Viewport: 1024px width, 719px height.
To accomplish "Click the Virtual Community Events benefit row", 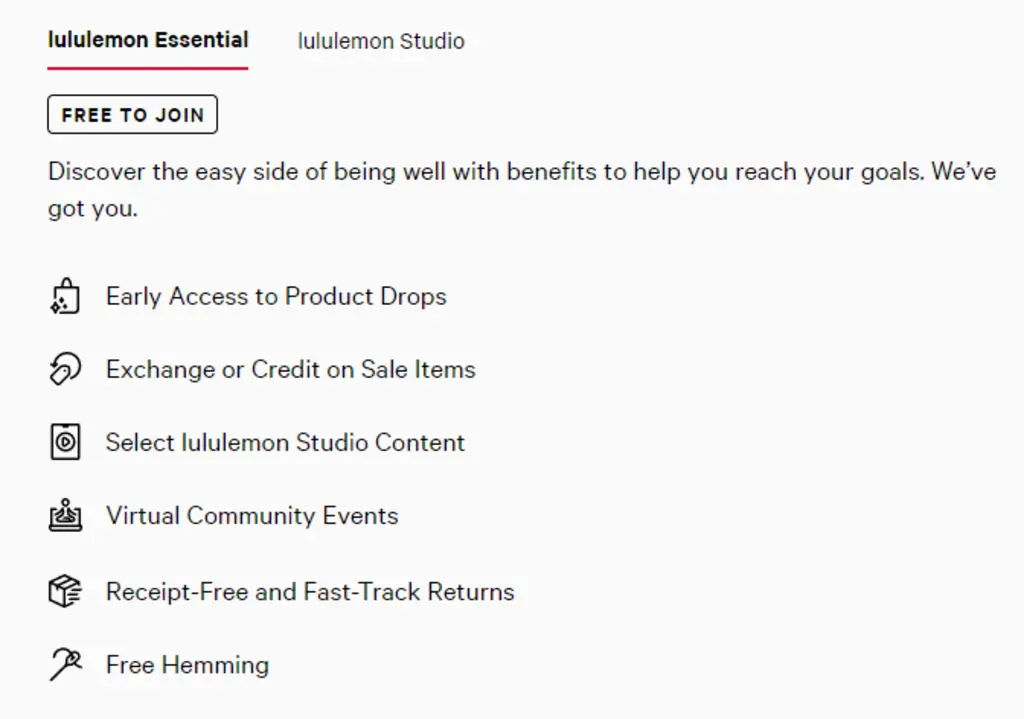I will 230,515.
